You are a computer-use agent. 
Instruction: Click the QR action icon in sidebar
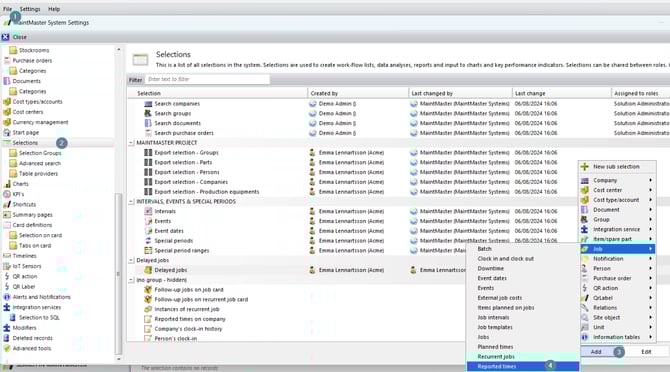coord(7,276)
